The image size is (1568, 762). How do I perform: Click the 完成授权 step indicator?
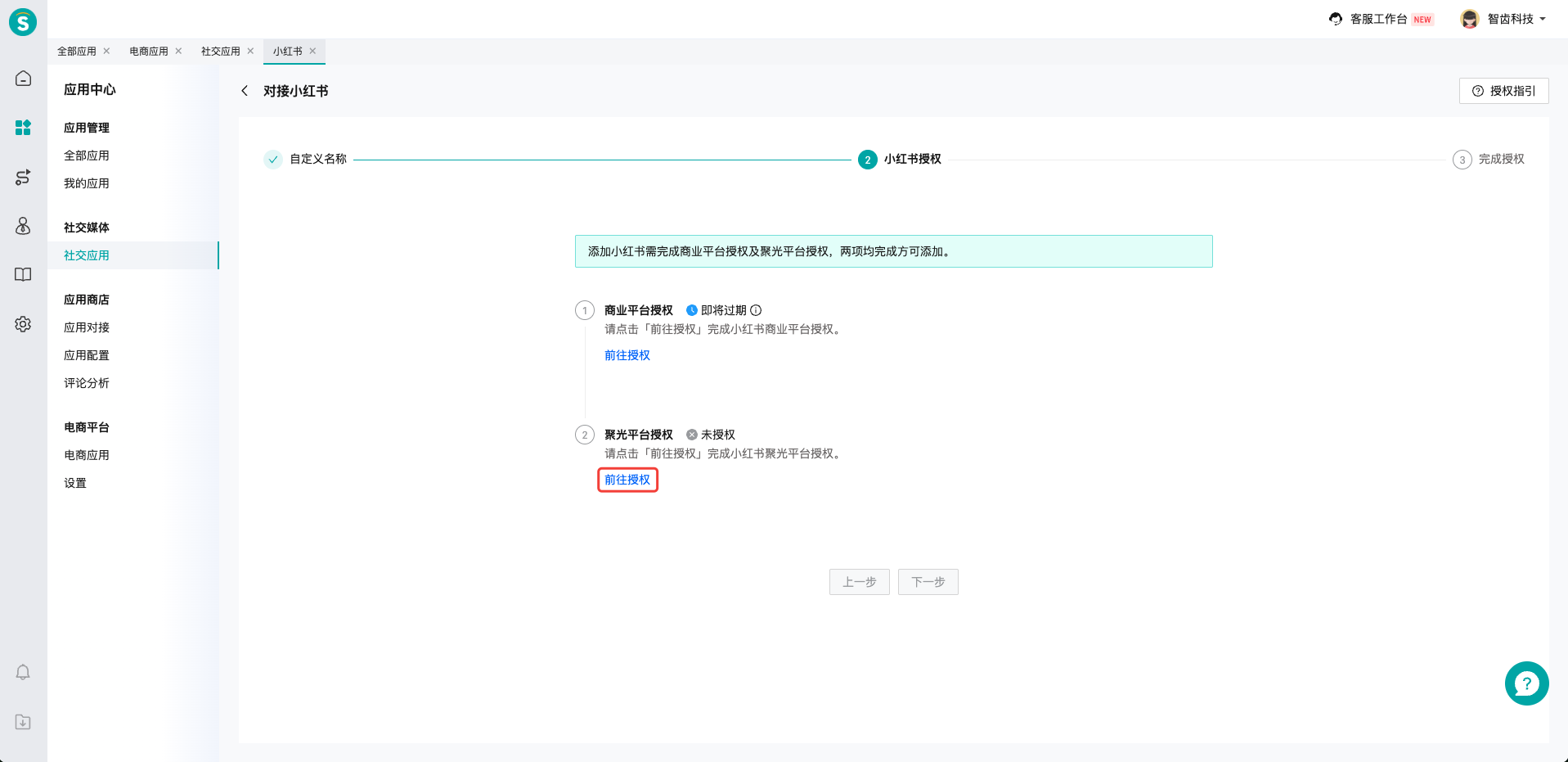click(x=1489, y=159)
